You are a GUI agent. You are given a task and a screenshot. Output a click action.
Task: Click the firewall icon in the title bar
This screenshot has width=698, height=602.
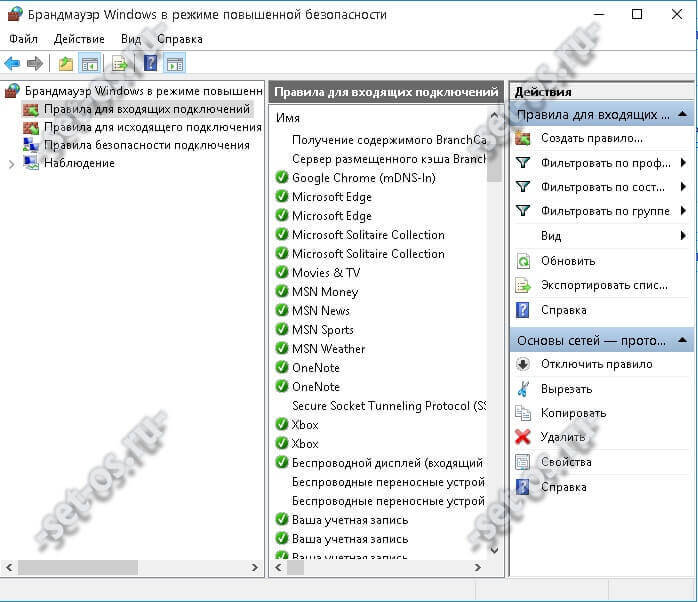(15, 14)
